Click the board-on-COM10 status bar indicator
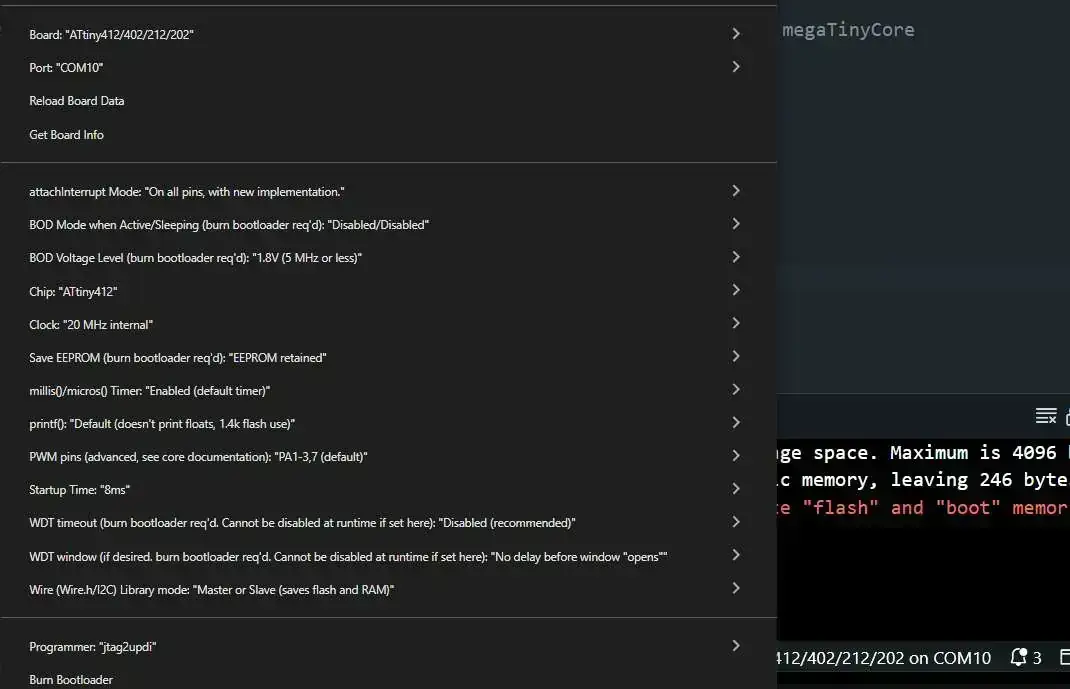Viewport: 1070px width, 689px height. point(884,658)
